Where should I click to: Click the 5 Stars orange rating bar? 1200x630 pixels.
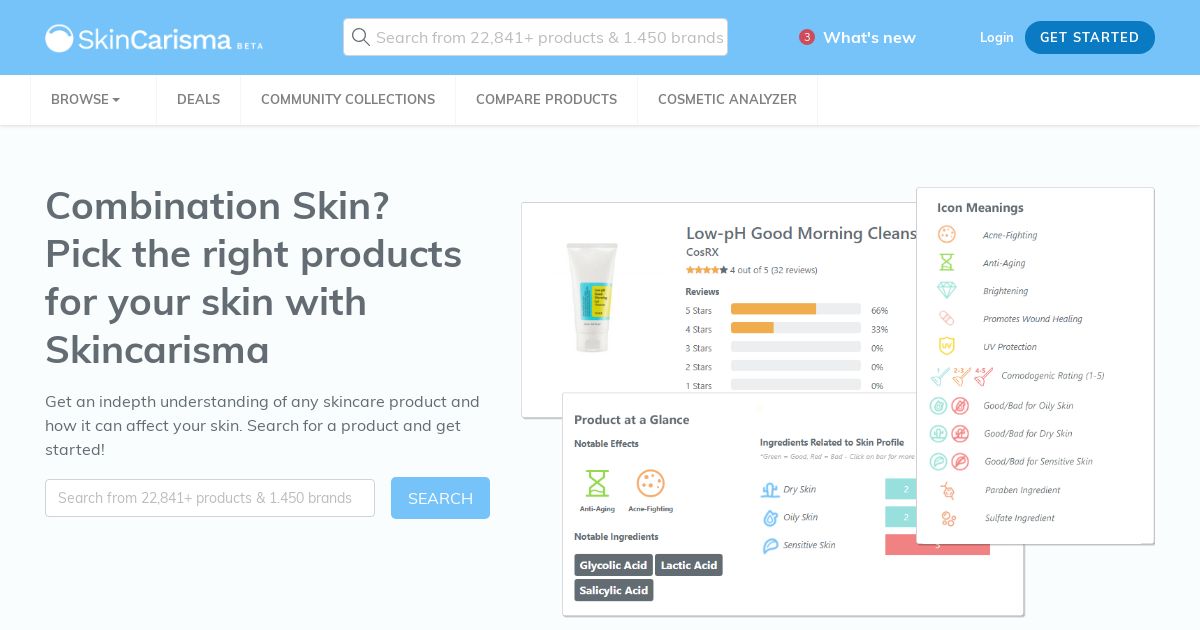pos(773,309)
